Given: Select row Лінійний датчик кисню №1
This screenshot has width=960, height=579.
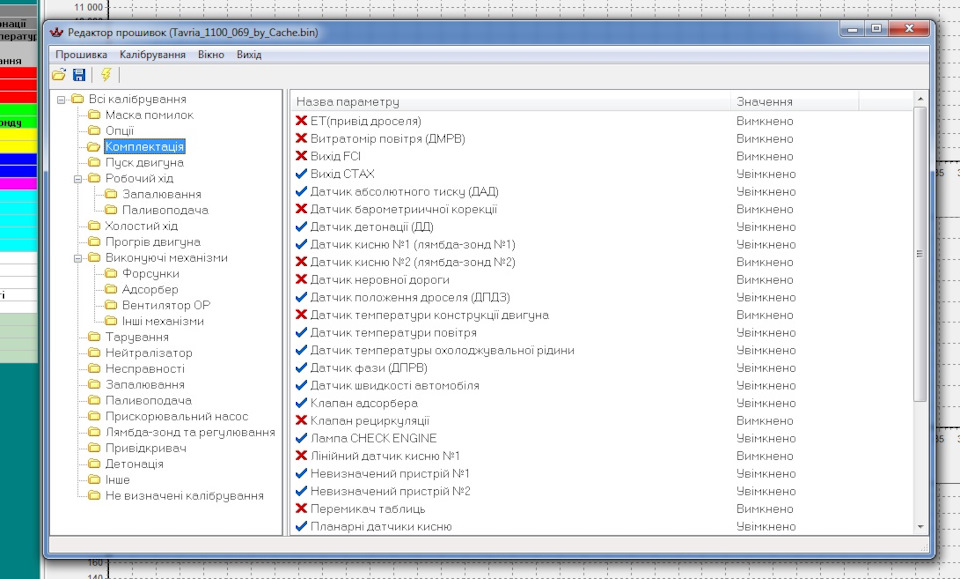Looking at the screenshot, I should tap(603, 456).
